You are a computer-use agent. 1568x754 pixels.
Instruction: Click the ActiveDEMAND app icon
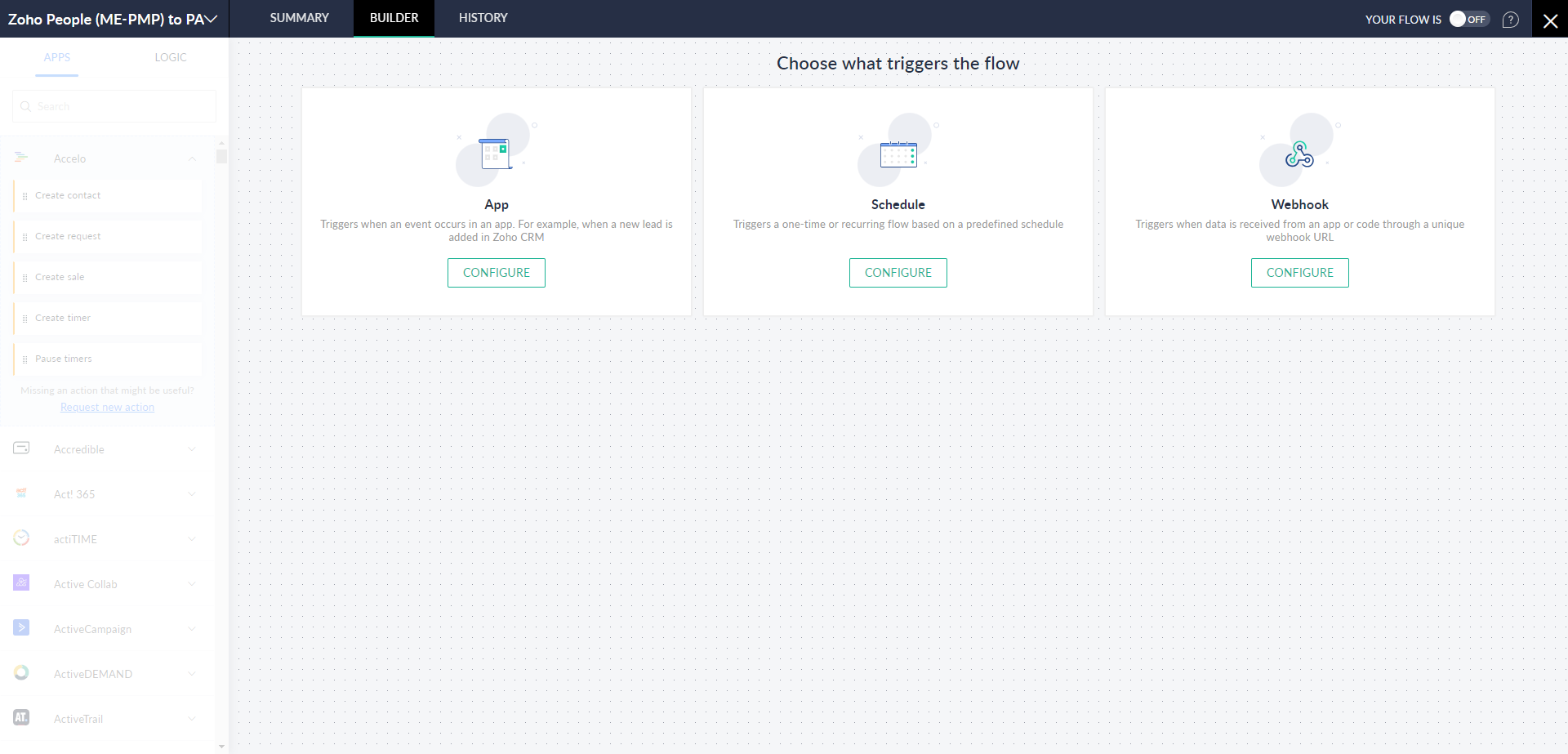point(21,672)
